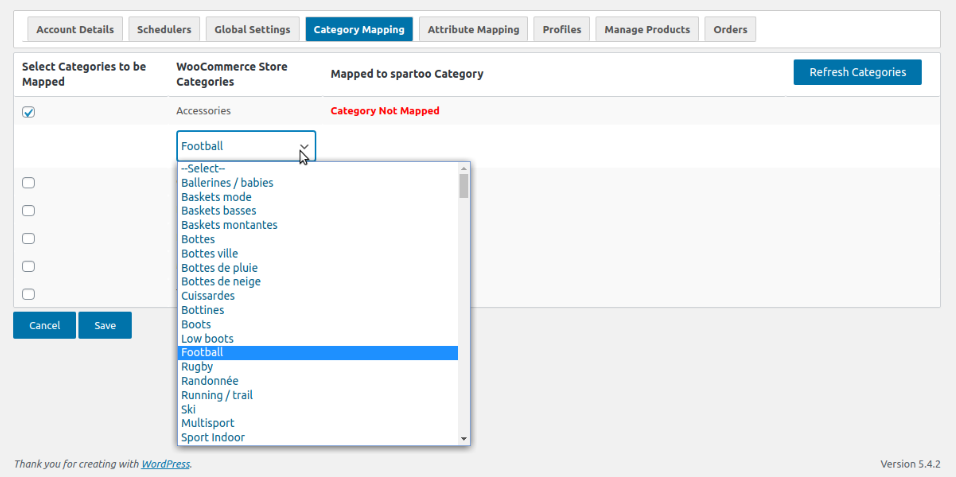Viewport: 956px width, 477px height.
Task: Pick Sport Indoor from the list
Action: tap(213, 437)
